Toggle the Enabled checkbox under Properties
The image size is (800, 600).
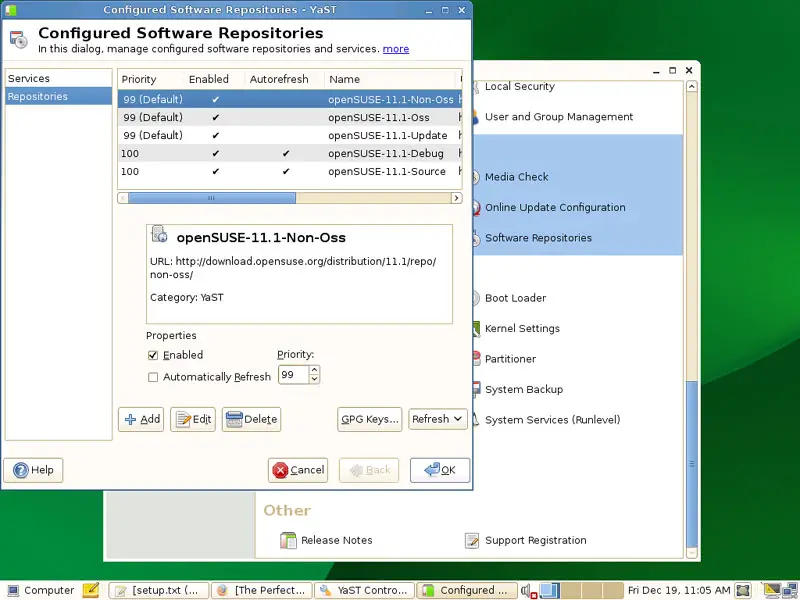pos(153,355)
